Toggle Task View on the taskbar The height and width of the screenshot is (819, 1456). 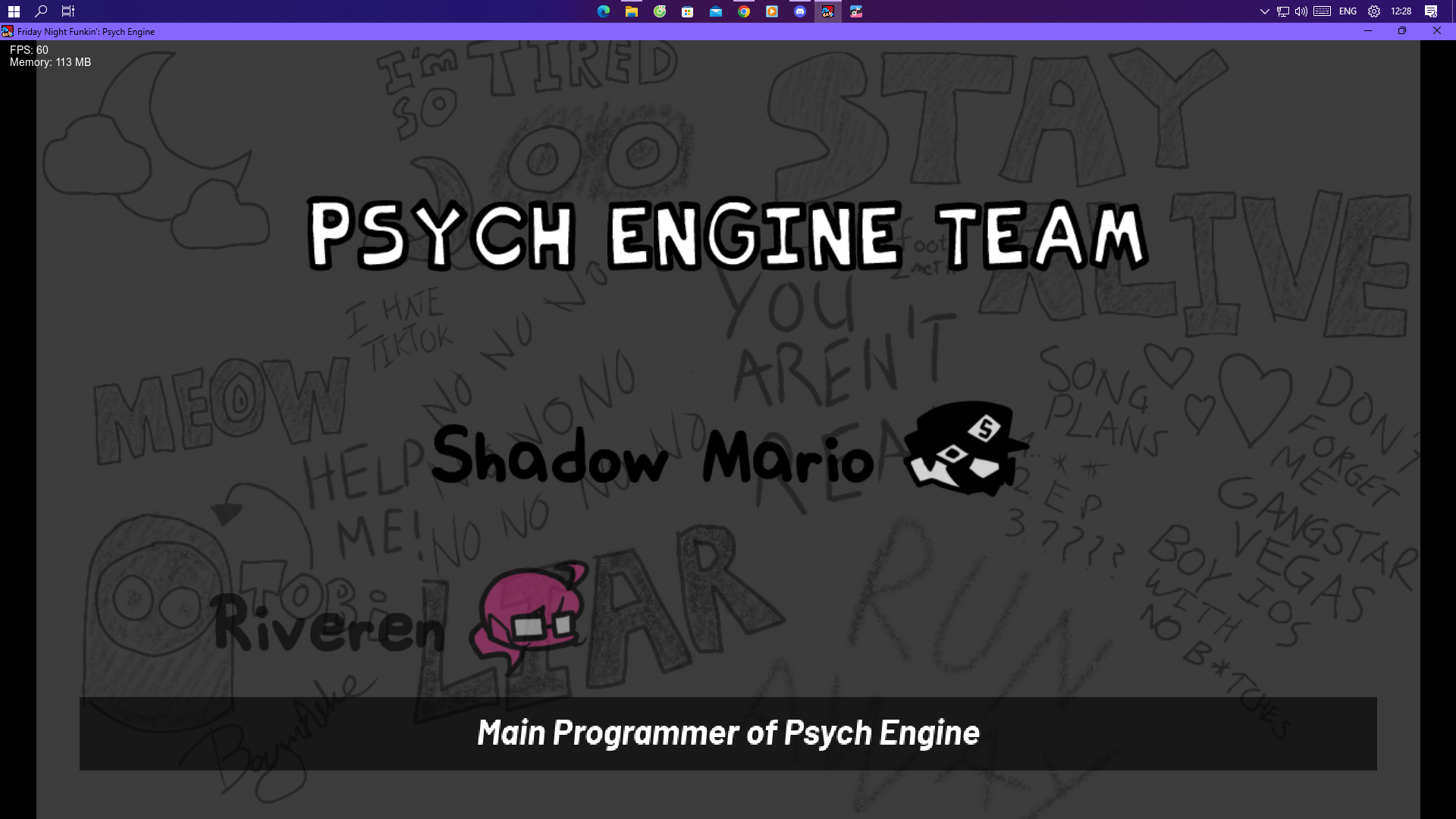67,11
